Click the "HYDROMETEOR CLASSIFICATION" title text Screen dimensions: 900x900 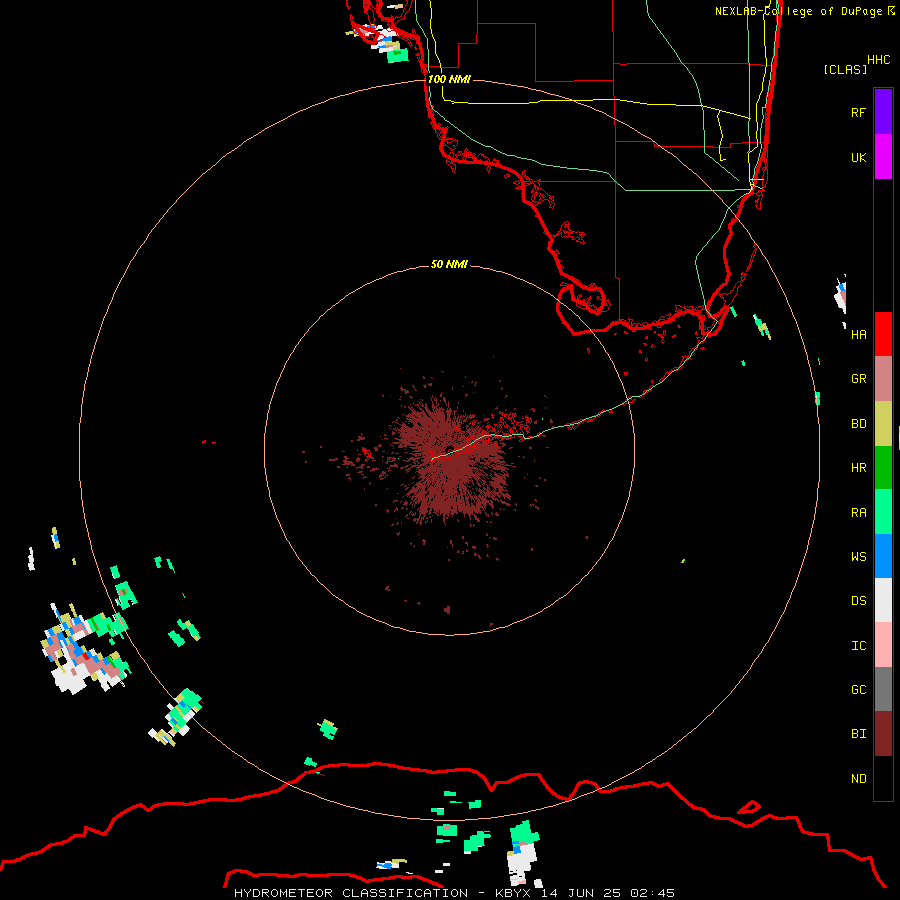click(351, 893)
